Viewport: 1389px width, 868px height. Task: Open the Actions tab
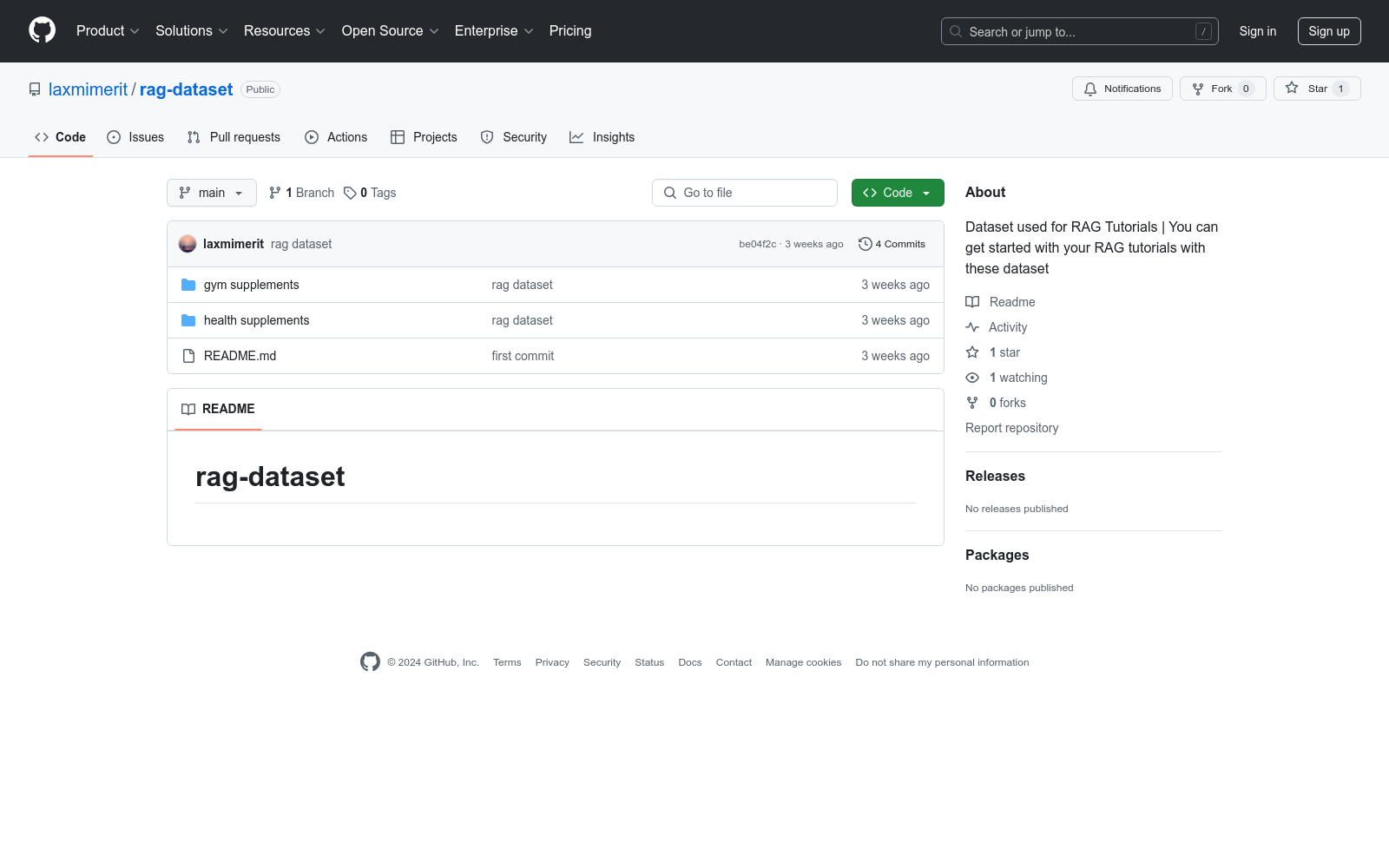click(336, 137)
